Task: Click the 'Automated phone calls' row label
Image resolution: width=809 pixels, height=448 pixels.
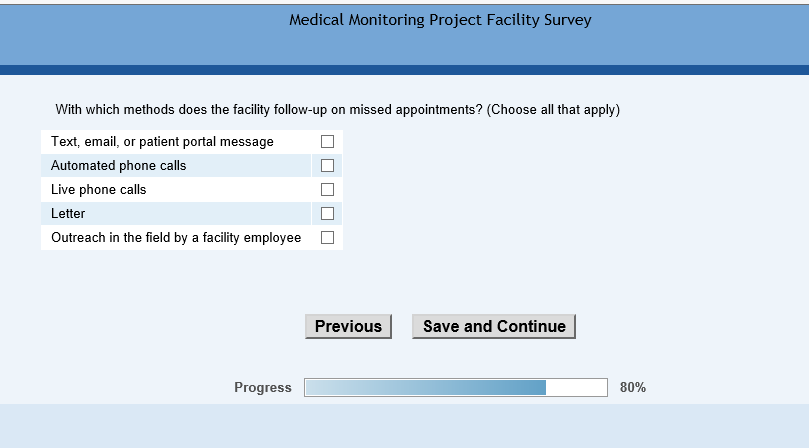Action: pos(118,166)
